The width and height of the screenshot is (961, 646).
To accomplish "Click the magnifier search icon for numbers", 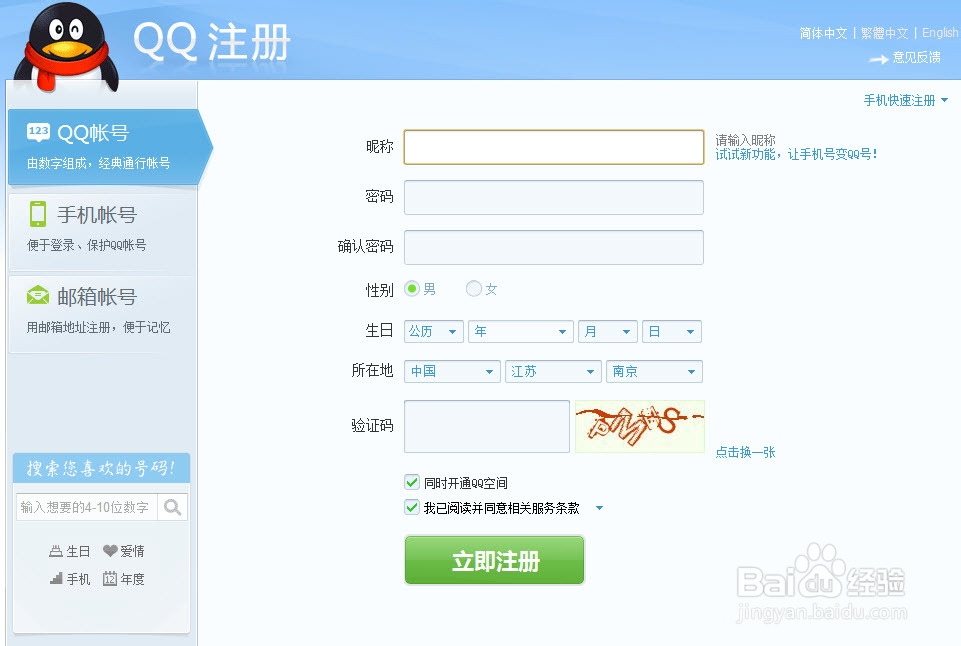I will click(x=173, y=507).
